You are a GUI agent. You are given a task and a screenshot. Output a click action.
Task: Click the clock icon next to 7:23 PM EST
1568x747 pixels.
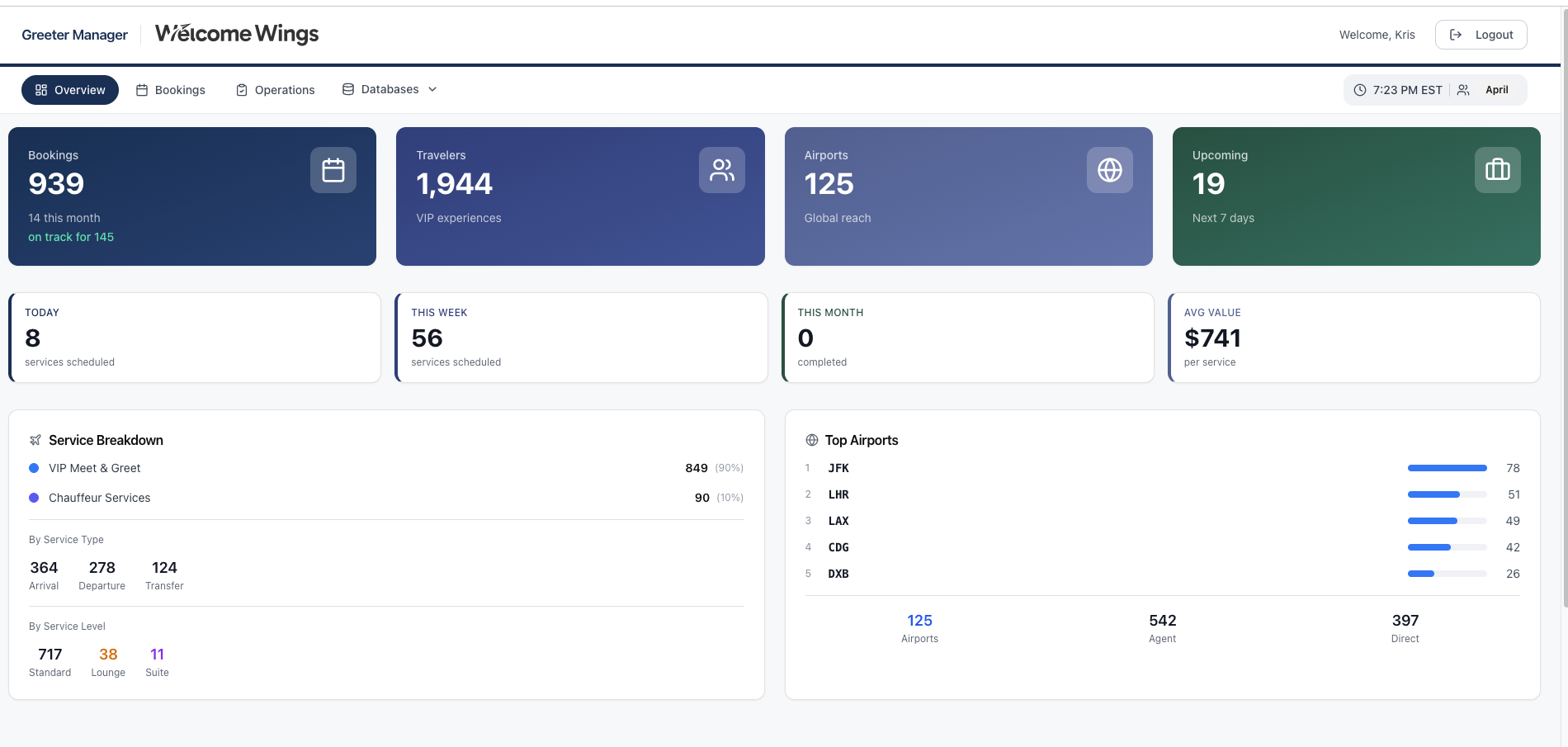[x=1358, y=89]
